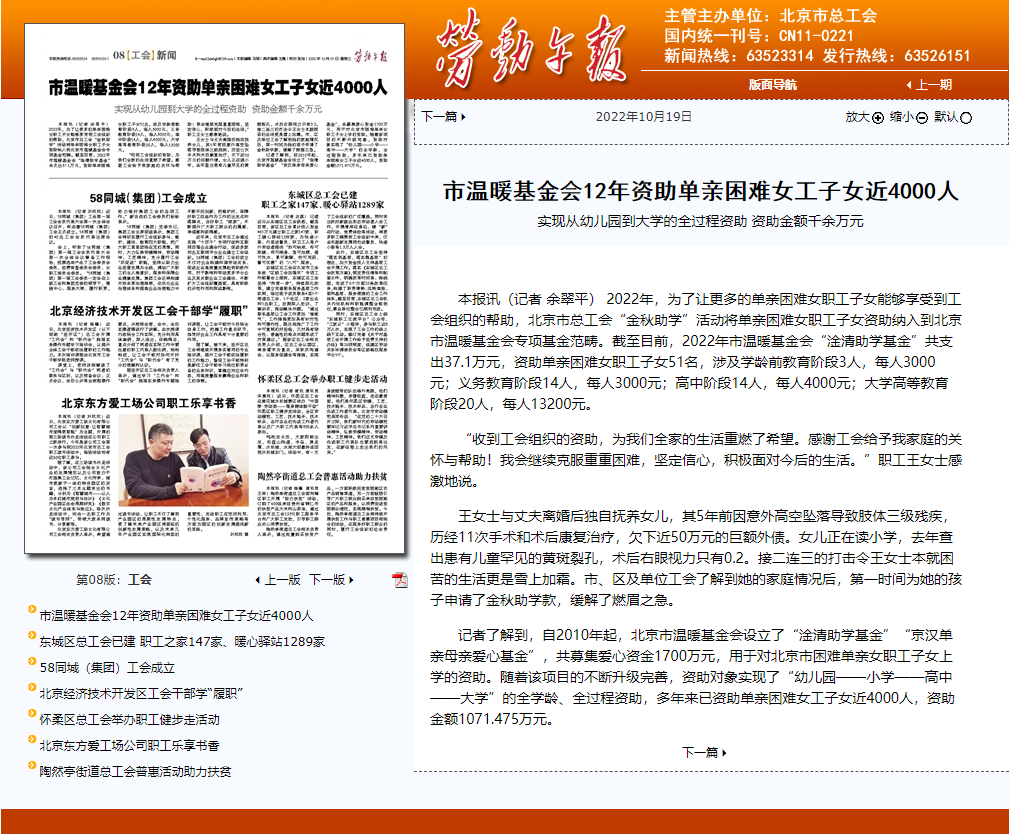Open article 市温暖基金会12年资助单亲困难女工子女近4000人 in list
Image resolution: width=1009 pixels, height=834 pixels.
point(176,615)
